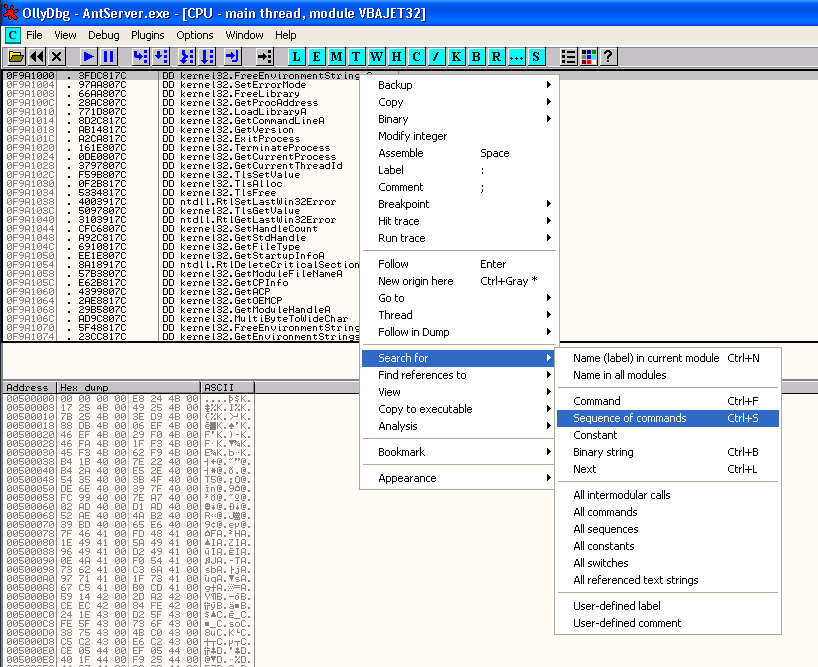Show Executable modules with the E button

tap(316, 56)
